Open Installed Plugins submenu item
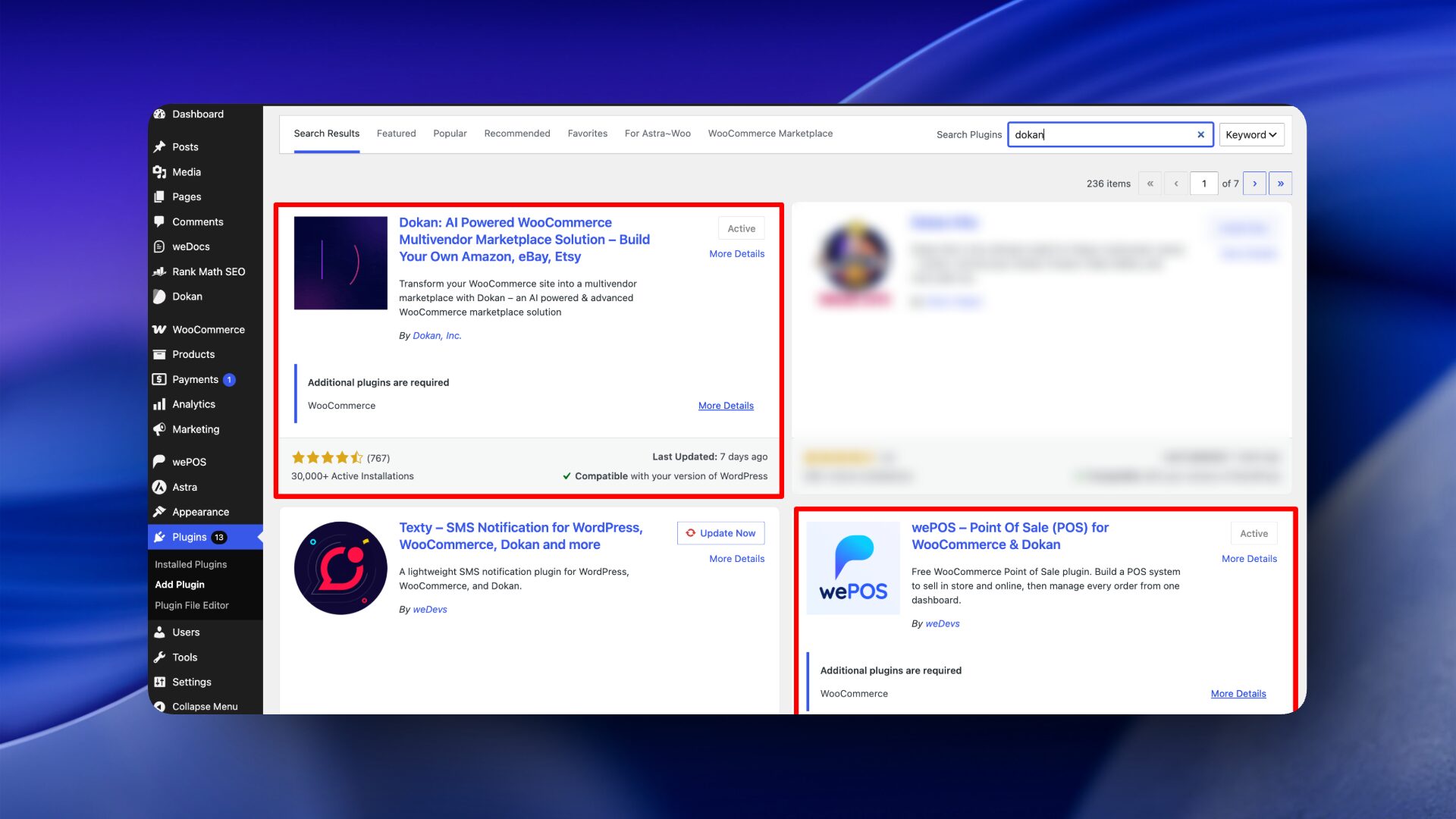Image resolution: width=1456 pixels, height=819 pixels. (x=191, y=564)
